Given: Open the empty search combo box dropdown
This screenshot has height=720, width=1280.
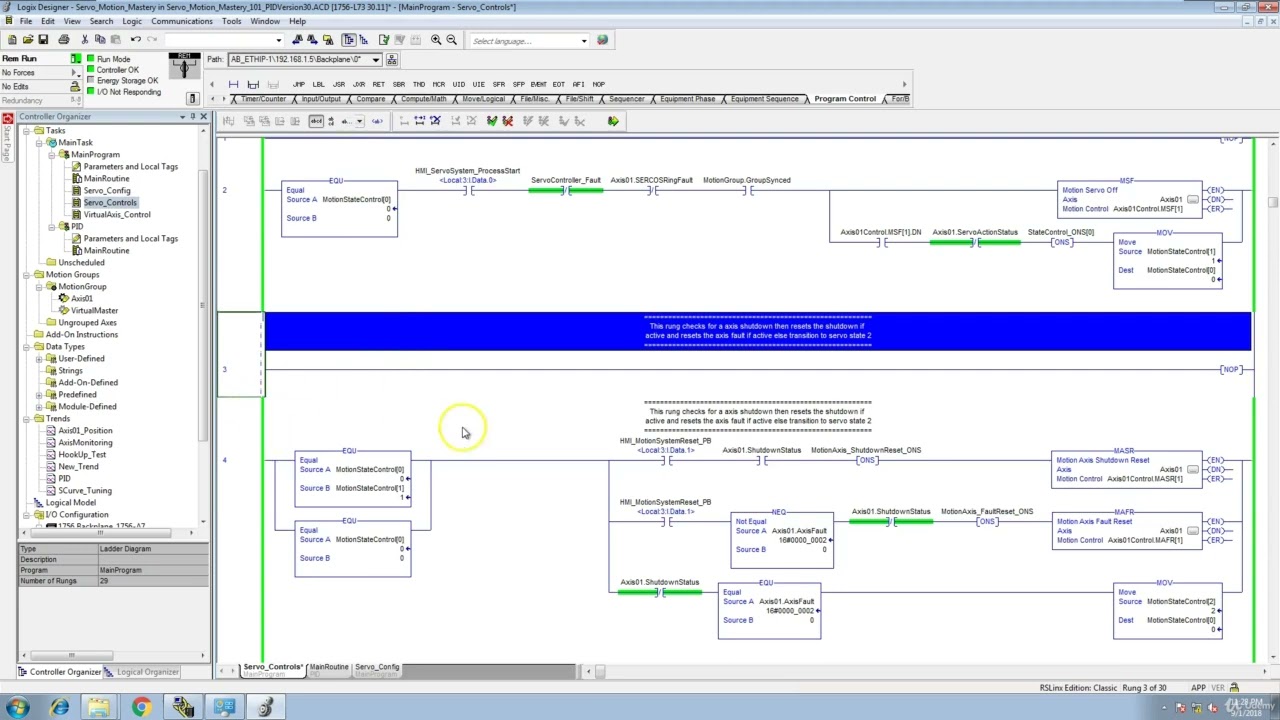Looking at the screenshot, I should click(279, 41).
